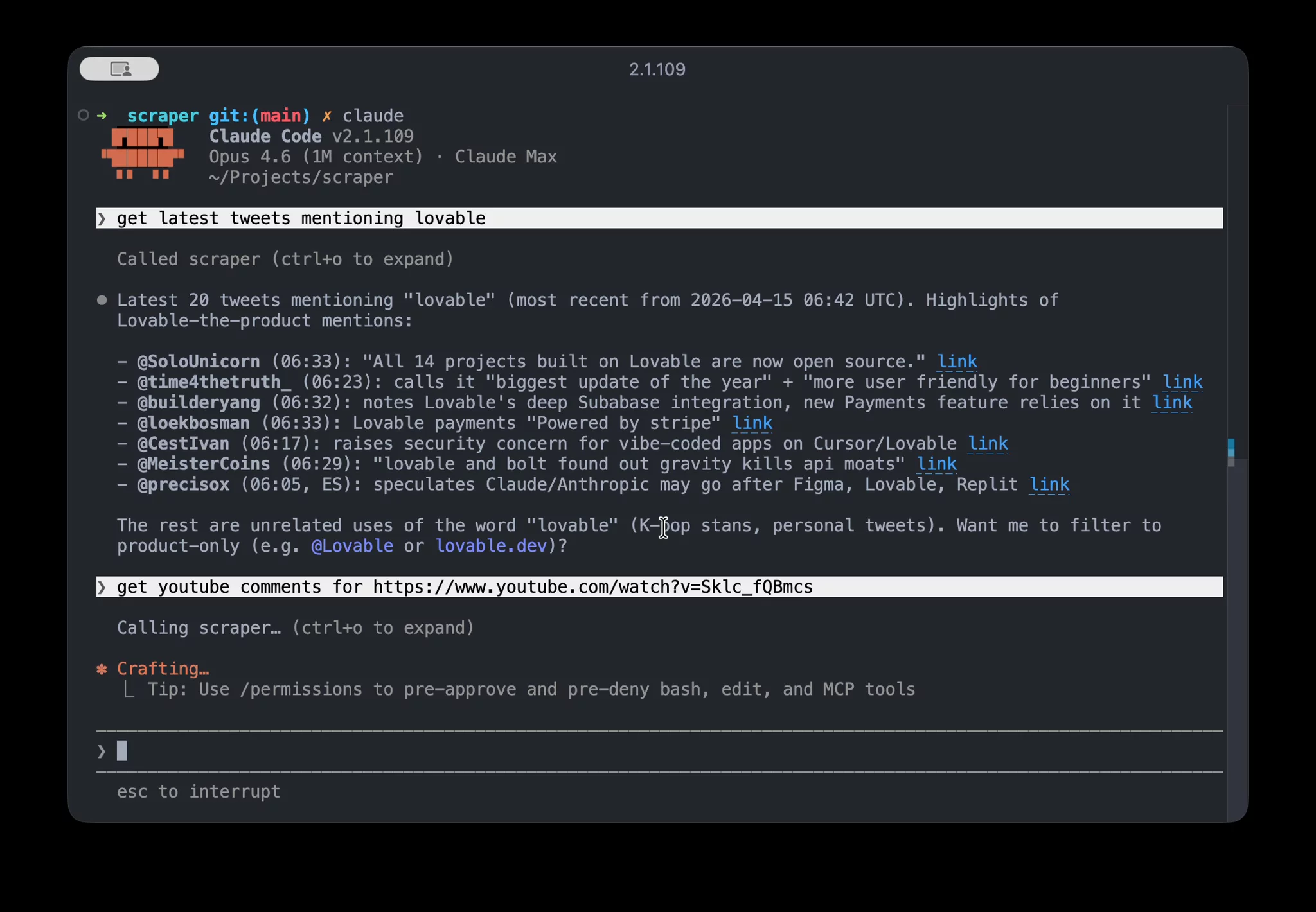
Task: Open the link for the @CestIvan tweet
Action: (988, 444)
